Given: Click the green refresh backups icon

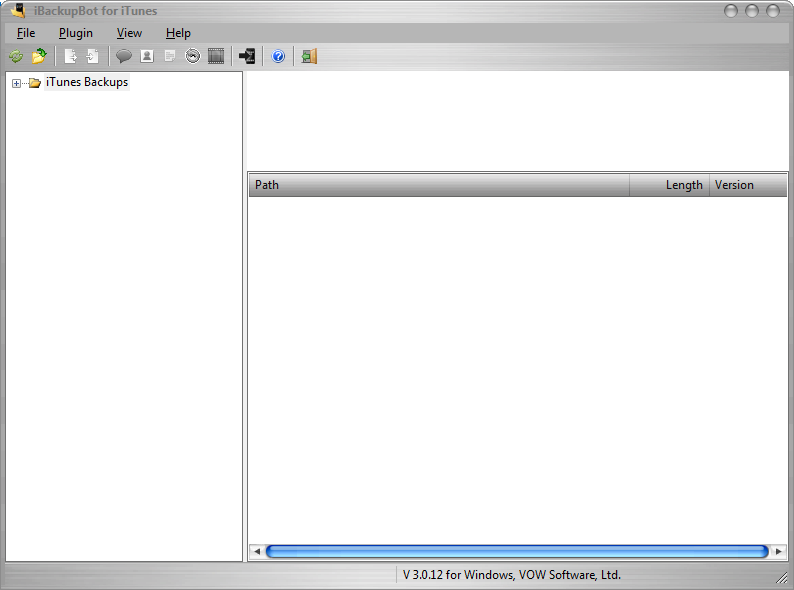Looking at the screenshot, I should pos(16,56).
